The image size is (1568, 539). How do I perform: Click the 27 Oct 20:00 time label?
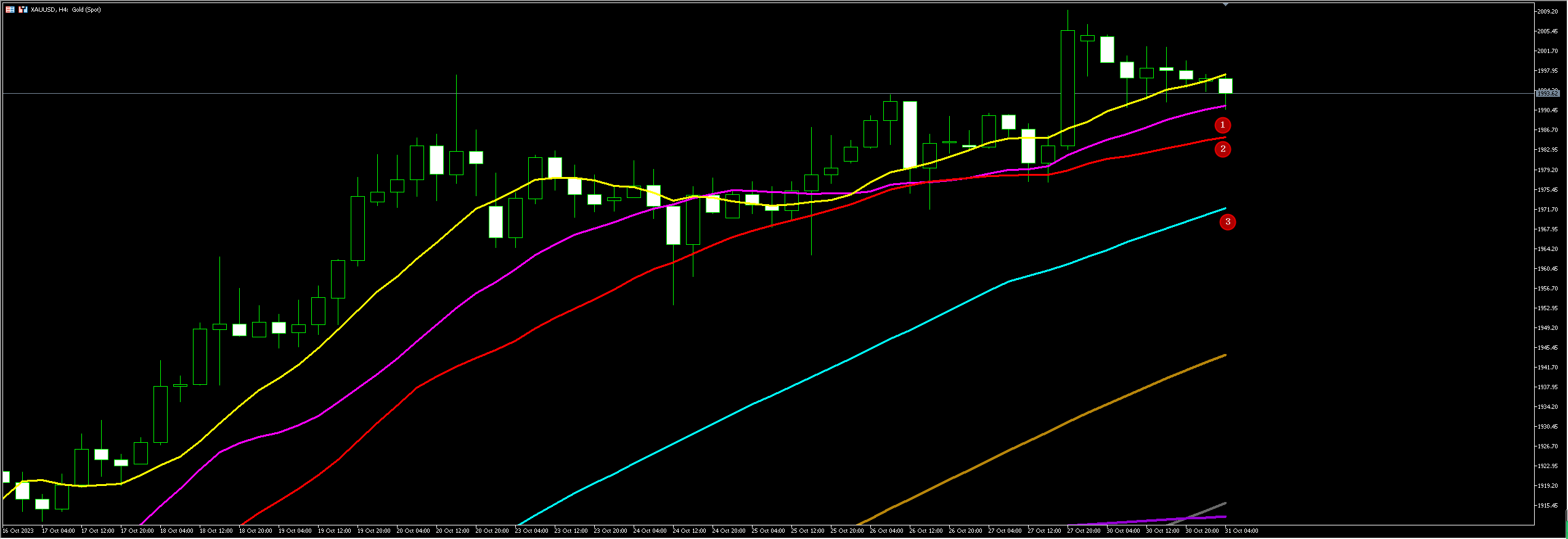pos(1084,531)
